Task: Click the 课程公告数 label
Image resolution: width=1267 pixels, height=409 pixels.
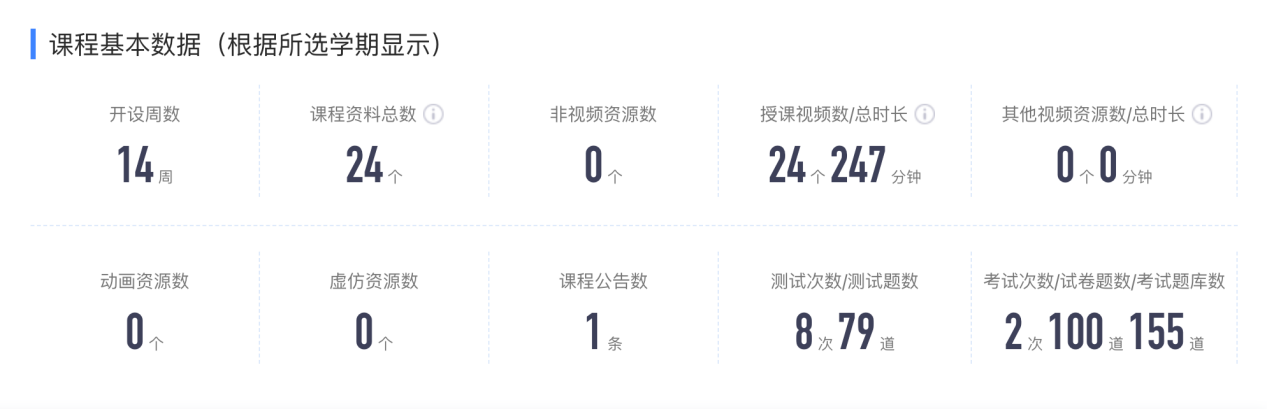Action: [603, 281]
